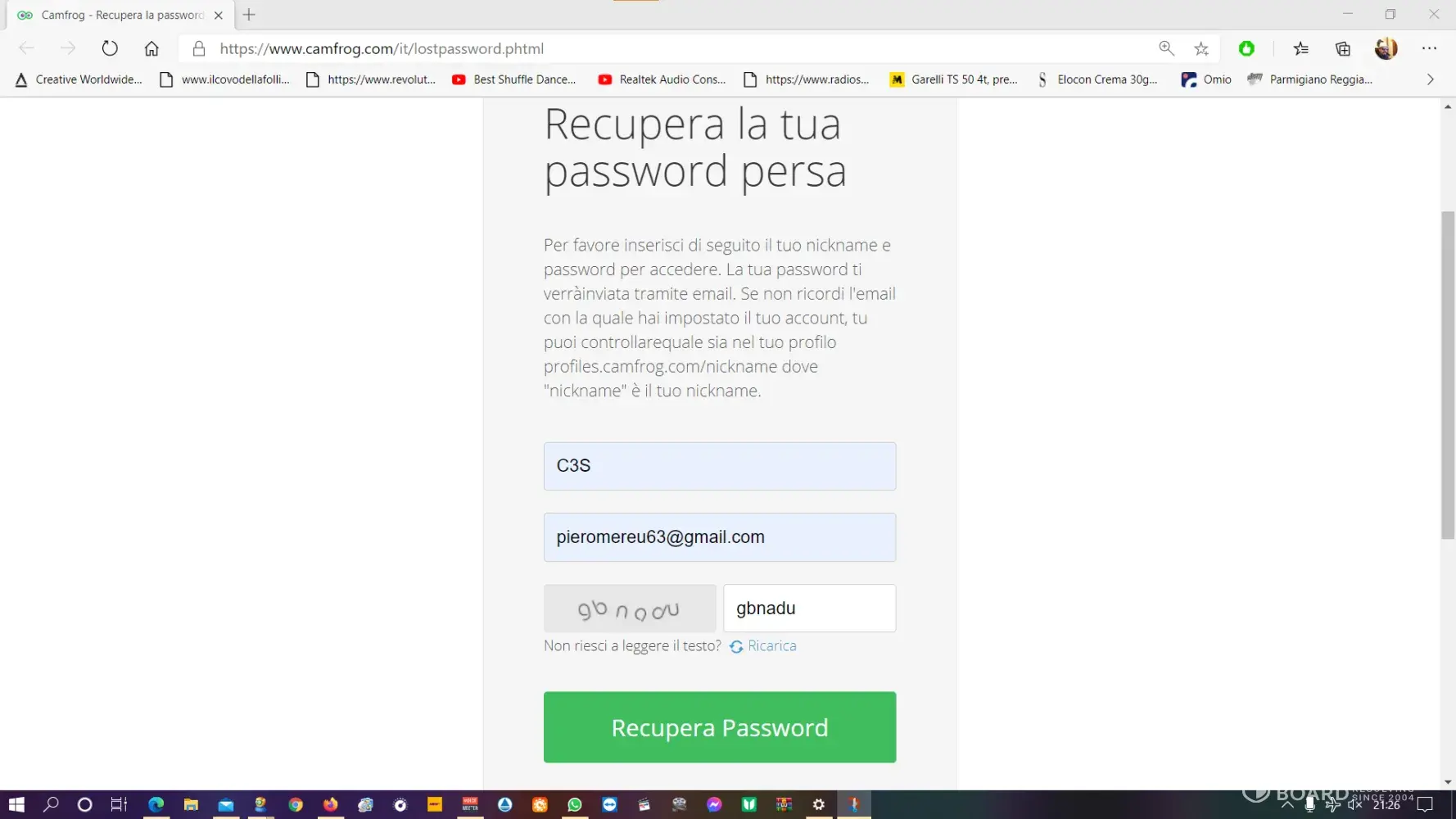Image resolution: width=1456 pixels, height=819 pixels.
Task: Click the browser back arrow
Action: (x=26, y=48)
